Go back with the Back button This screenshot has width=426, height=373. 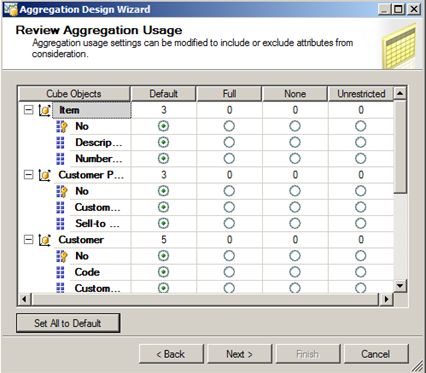coord(171,354)
